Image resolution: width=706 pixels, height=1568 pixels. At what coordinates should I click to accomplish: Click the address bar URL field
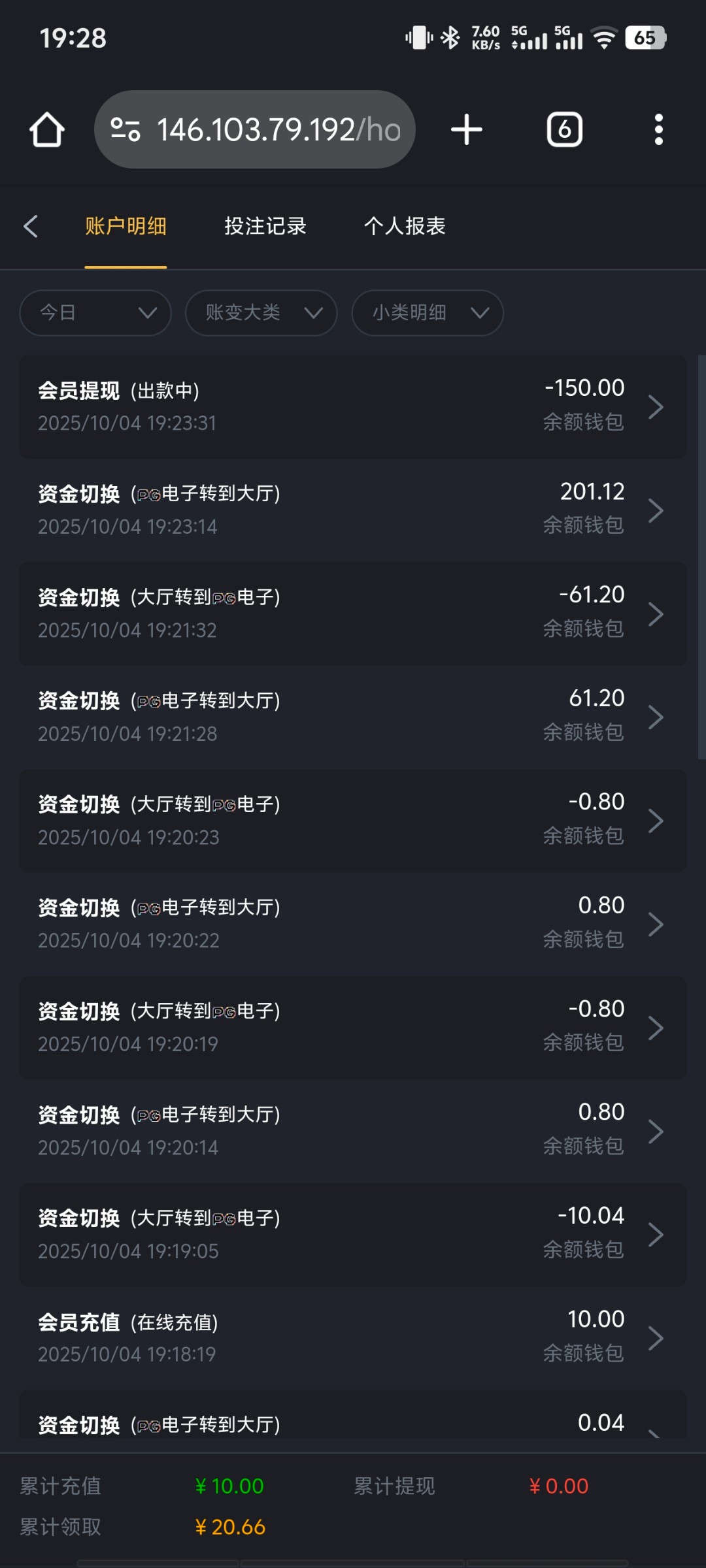(x=278, y=129)
